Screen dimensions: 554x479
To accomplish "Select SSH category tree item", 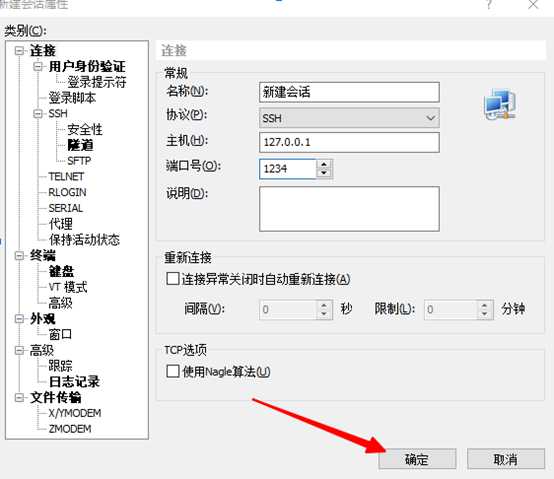I will coord(58,114).
